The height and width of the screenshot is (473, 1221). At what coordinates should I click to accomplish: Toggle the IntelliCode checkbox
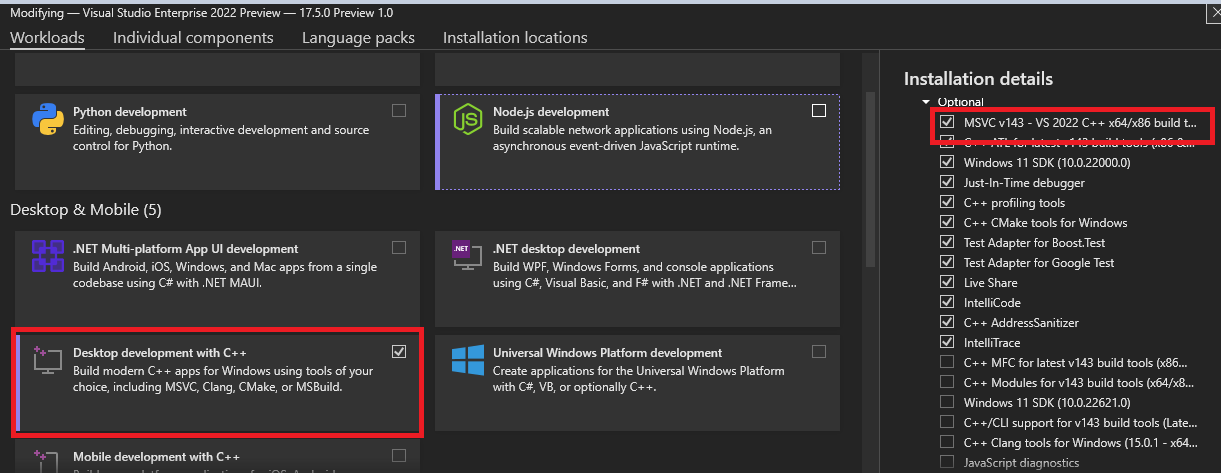947,302
